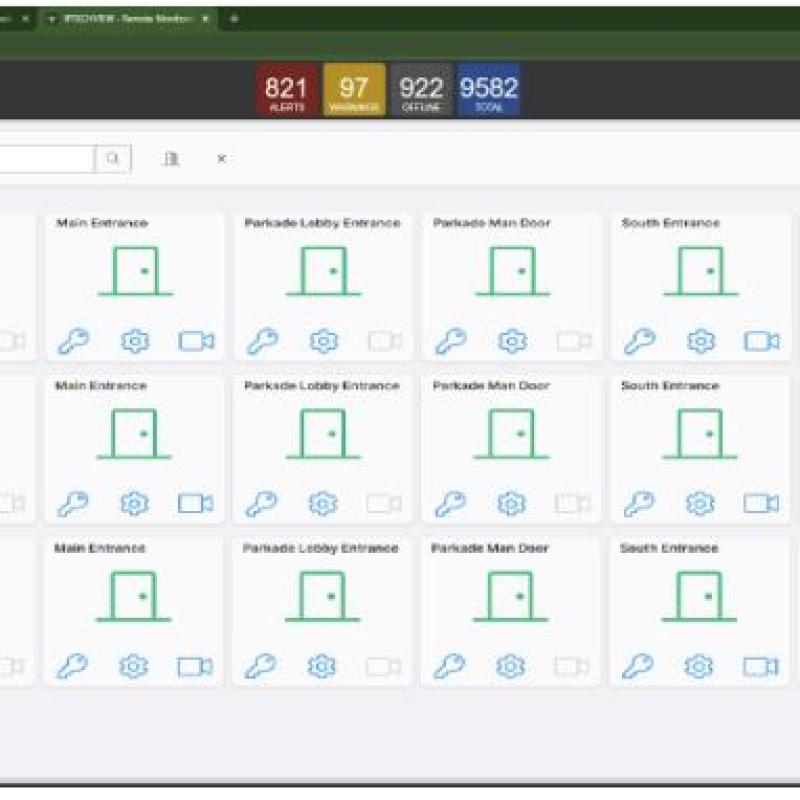
Task: Click middle-row South Entrance key icon
Action: pos(639,504)
